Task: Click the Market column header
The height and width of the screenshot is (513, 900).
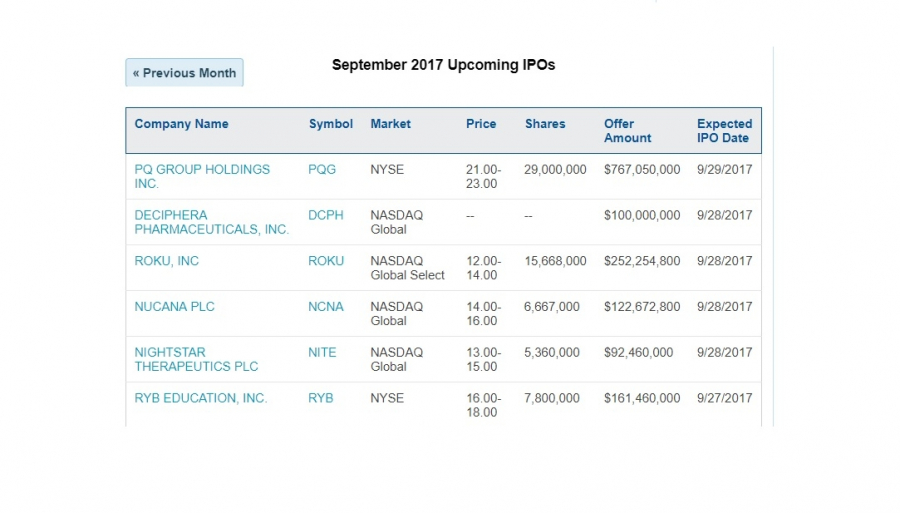Action: click(391, 124)
